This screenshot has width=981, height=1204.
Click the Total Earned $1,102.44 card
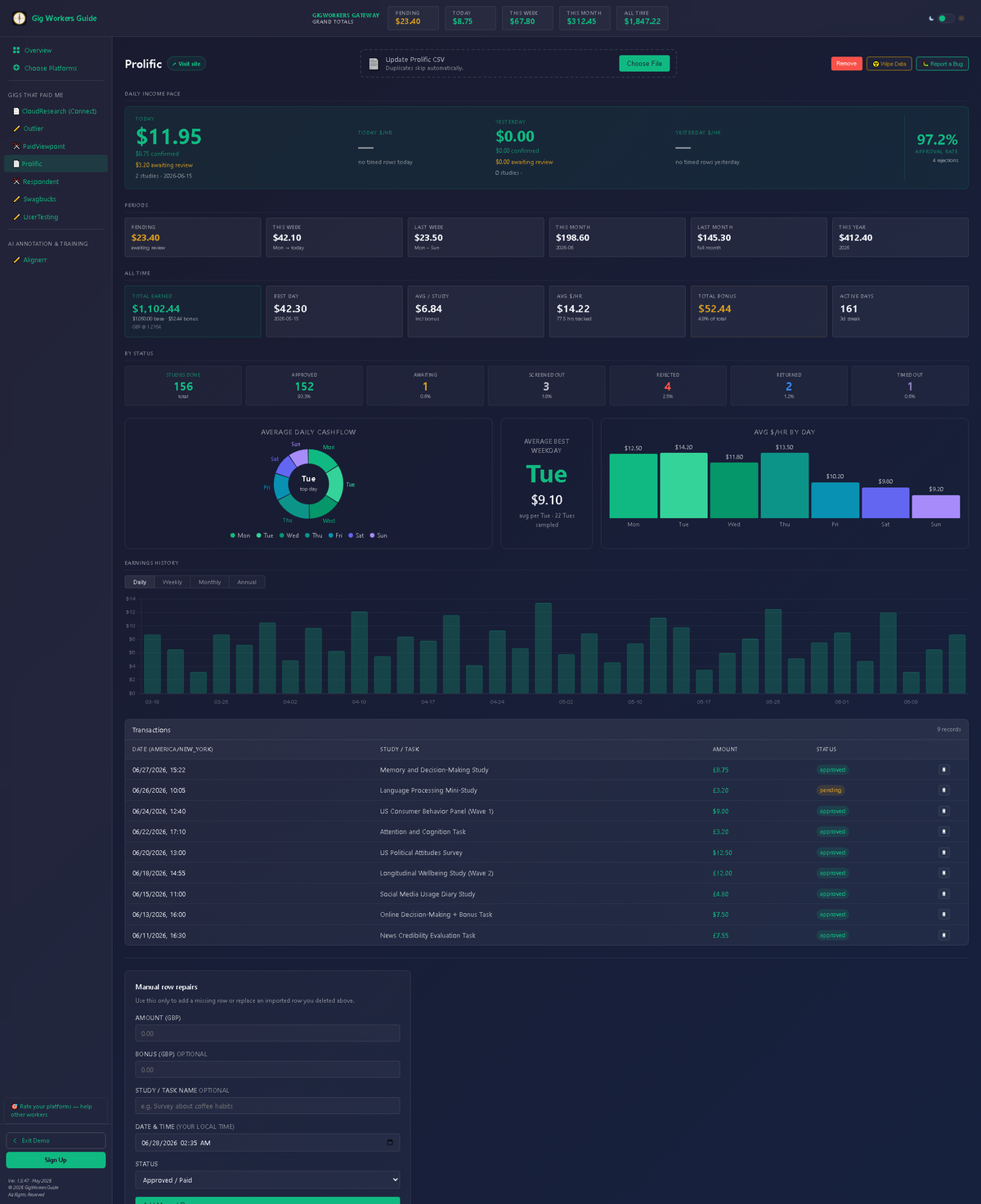[193, 311]
